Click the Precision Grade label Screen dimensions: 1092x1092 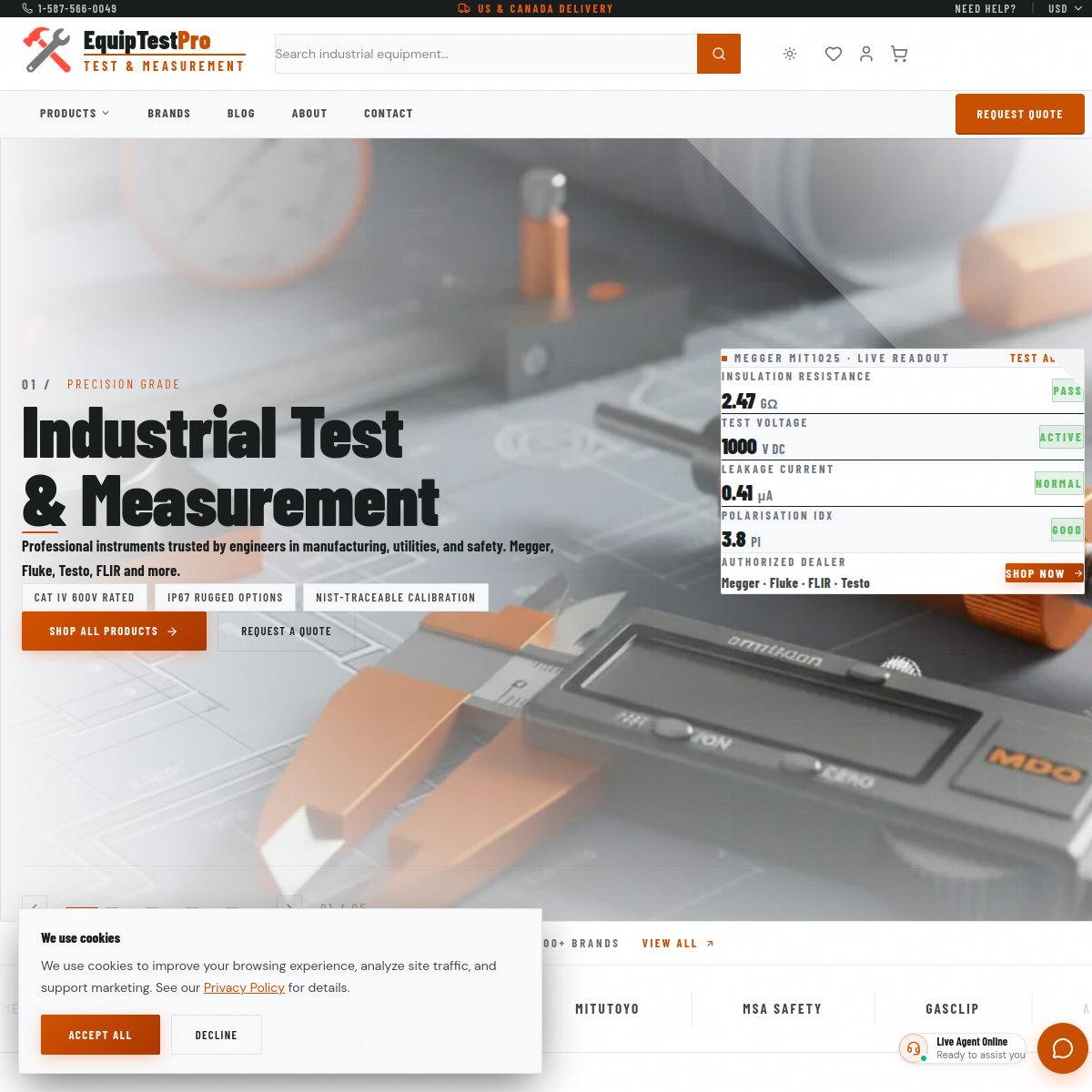pos(124,385)
